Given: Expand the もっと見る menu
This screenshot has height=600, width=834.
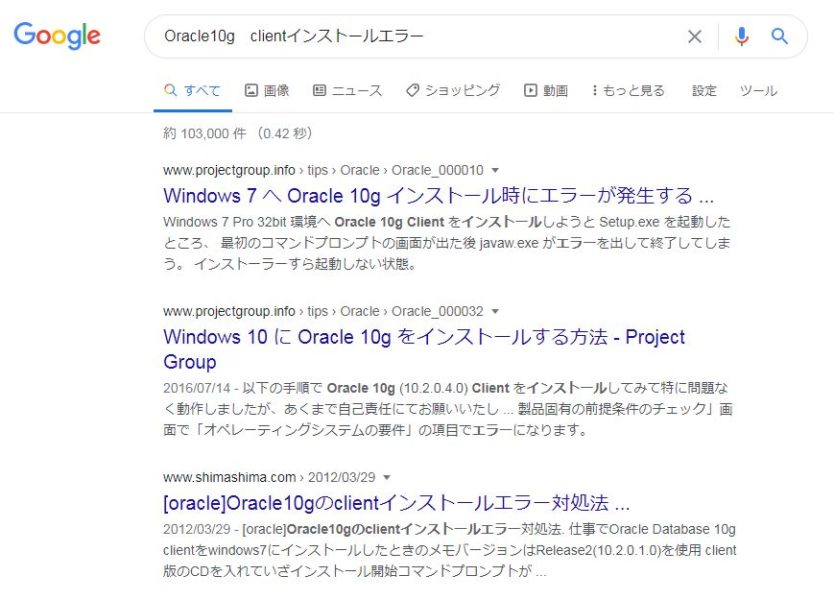Looking at the screenshot, I should coord(628,90).
